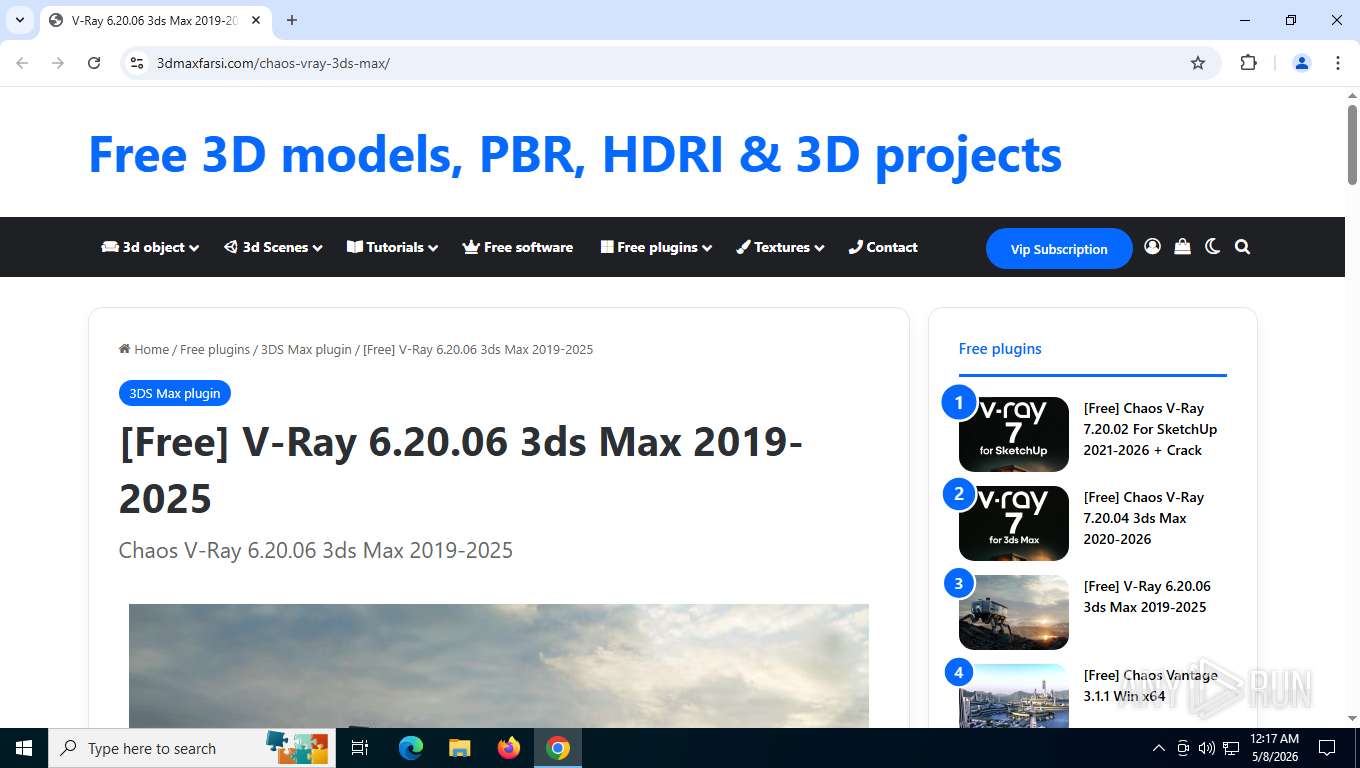The width and height of the screenshot is (1360, 768).
Task: Open the volume speaker tray icon
Action: (x=1207, y=748)
